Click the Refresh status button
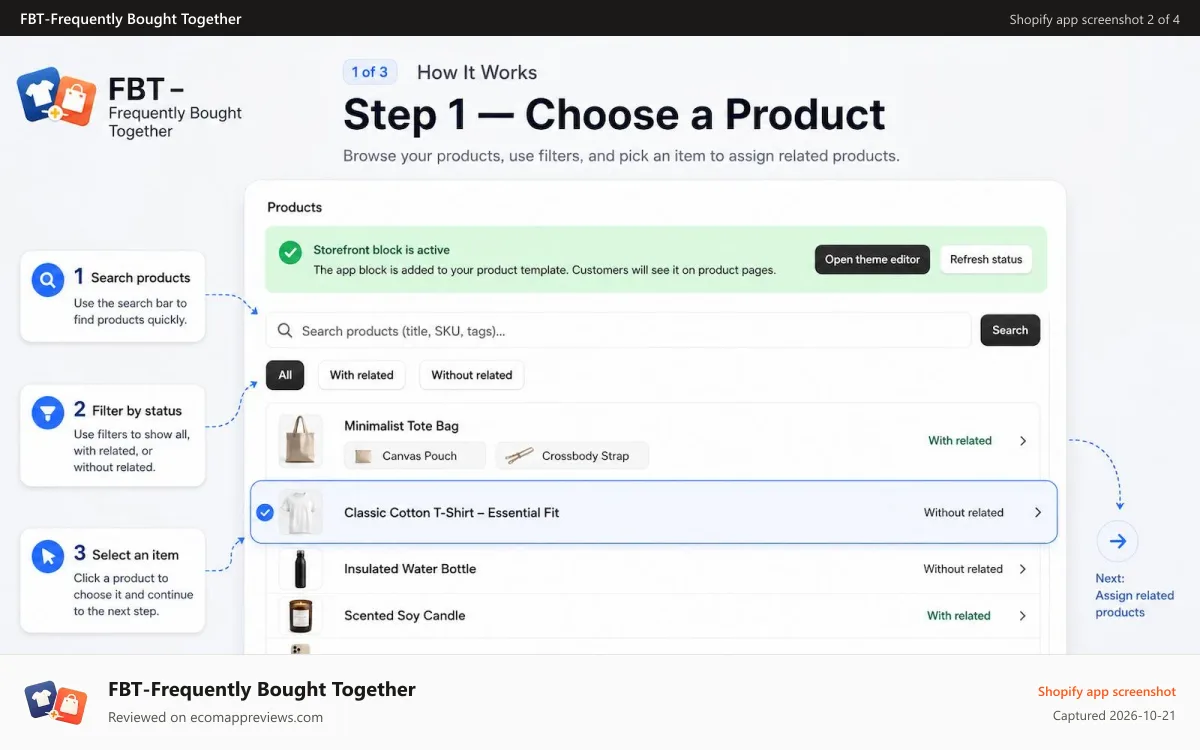1200x750 pixels. [x=986, y=259]
